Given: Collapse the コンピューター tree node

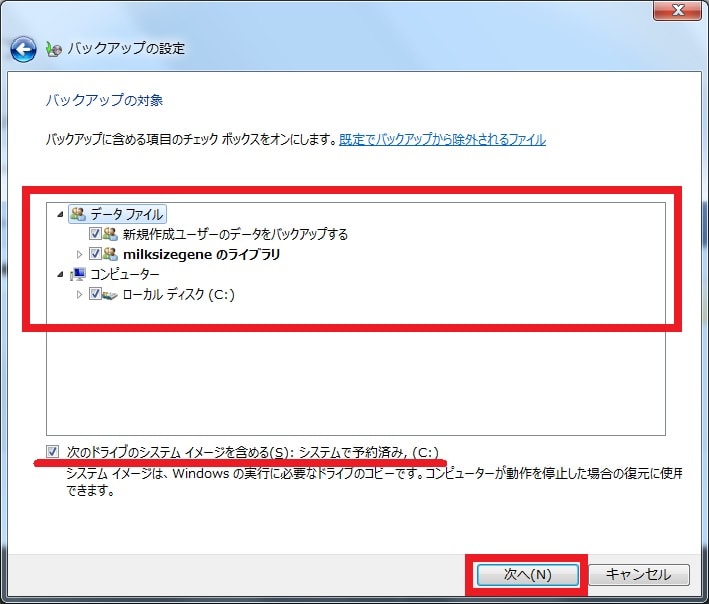Looking at the screenshot, I should (x=60, y=274).
